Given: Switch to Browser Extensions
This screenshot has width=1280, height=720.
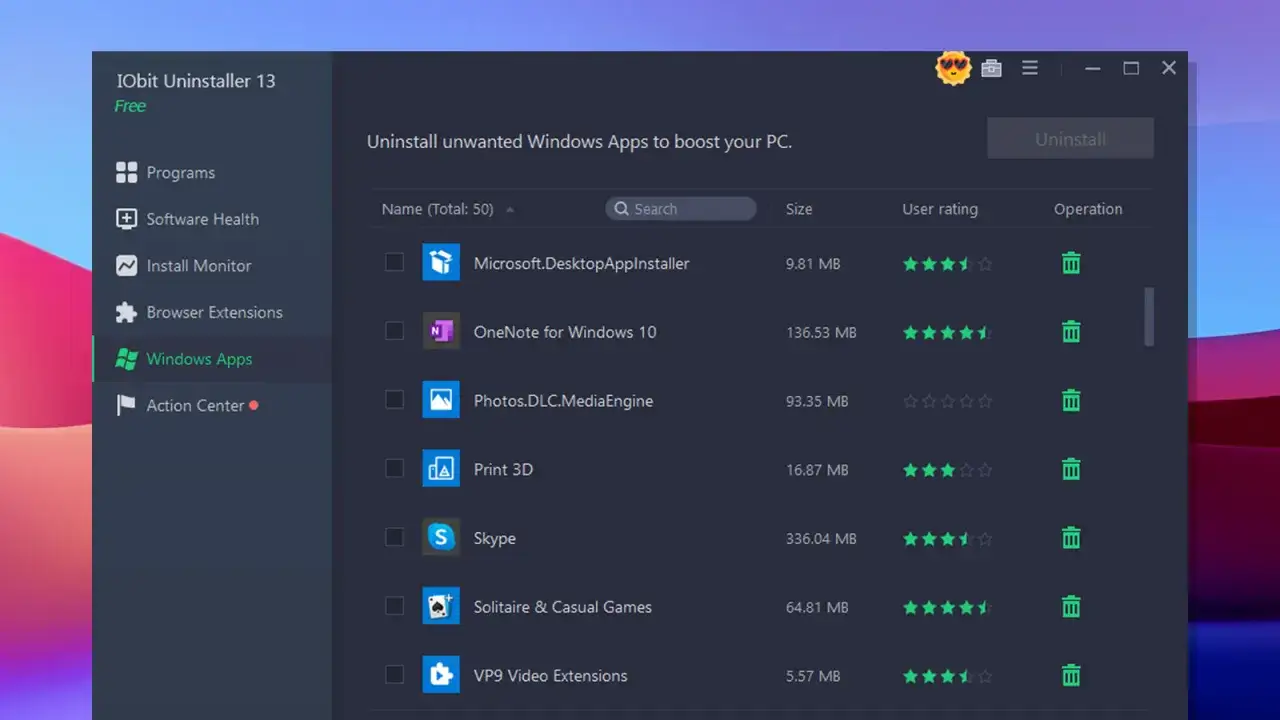Looking at the screenshot, I should click(212, 312).
